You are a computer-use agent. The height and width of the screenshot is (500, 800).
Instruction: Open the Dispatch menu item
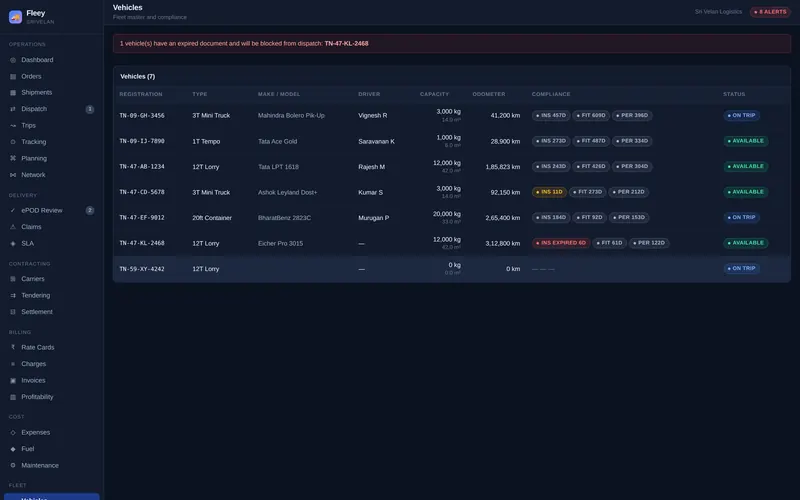coord(52,109)
